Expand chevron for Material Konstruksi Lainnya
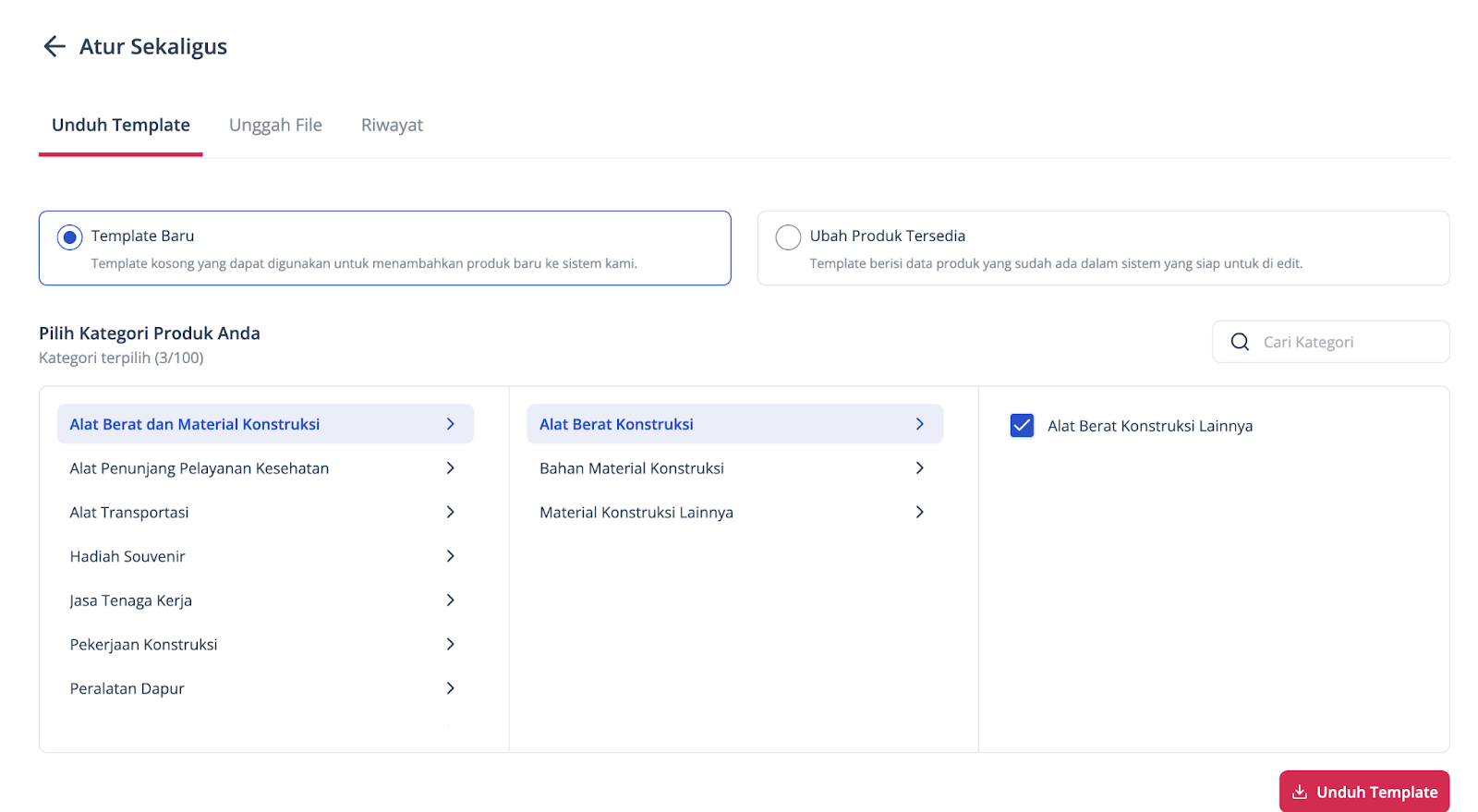 click(x=920, y=512)
